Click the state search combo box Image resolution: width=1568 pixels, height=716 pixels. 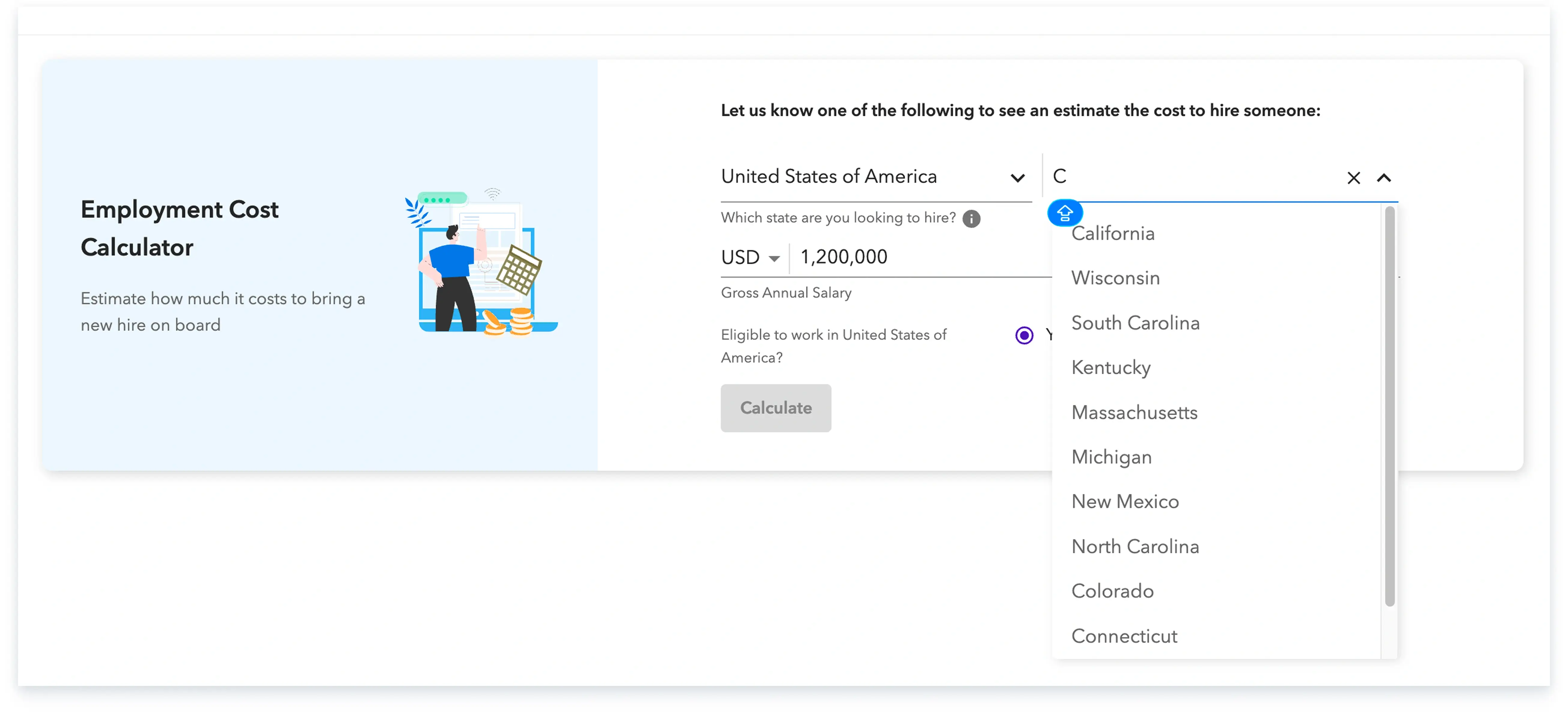1193,176
